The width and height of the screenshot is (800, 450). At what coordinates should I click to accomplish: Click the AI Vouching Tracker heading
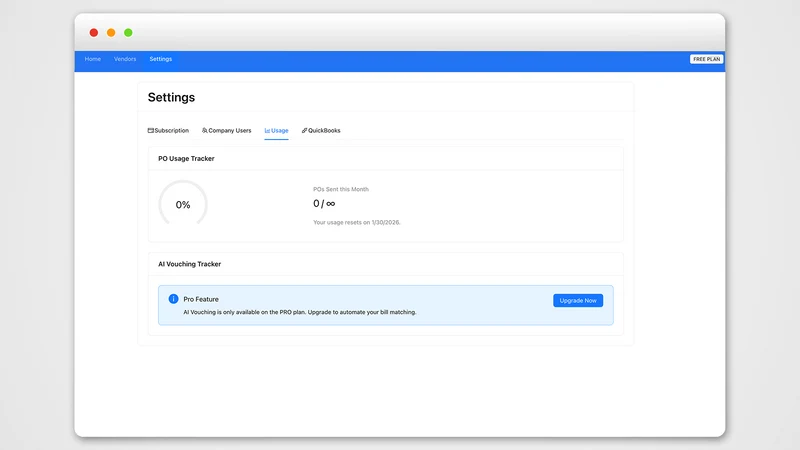(x=189, y=264)
